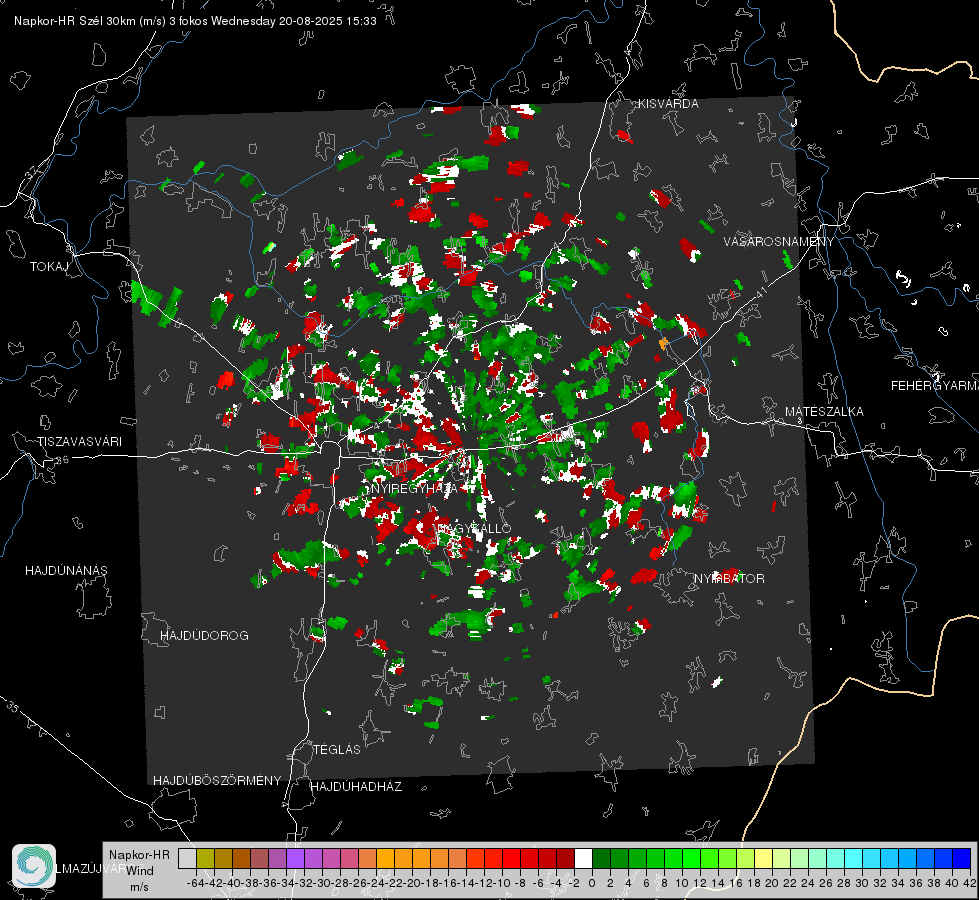The width and height of the screenshot is (979, 900).
Task: Select the NYÍREGYHÁZA label near radar center
Action: click(413, 488)
